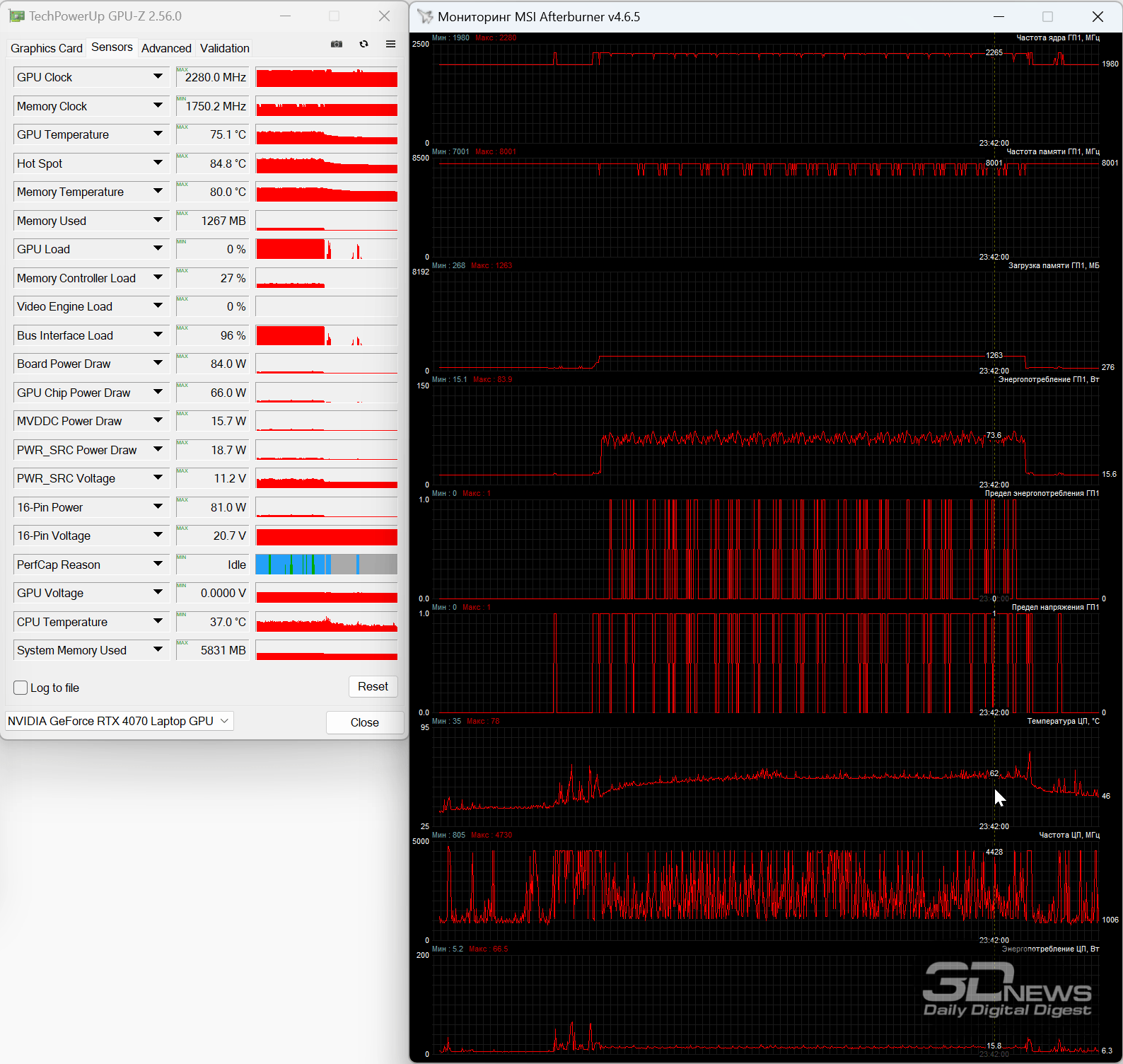The width and height of the screenshot is (1123, 1064).
Task: Open the Board Power Draw dropdown
Action: [x=158, y=363]
